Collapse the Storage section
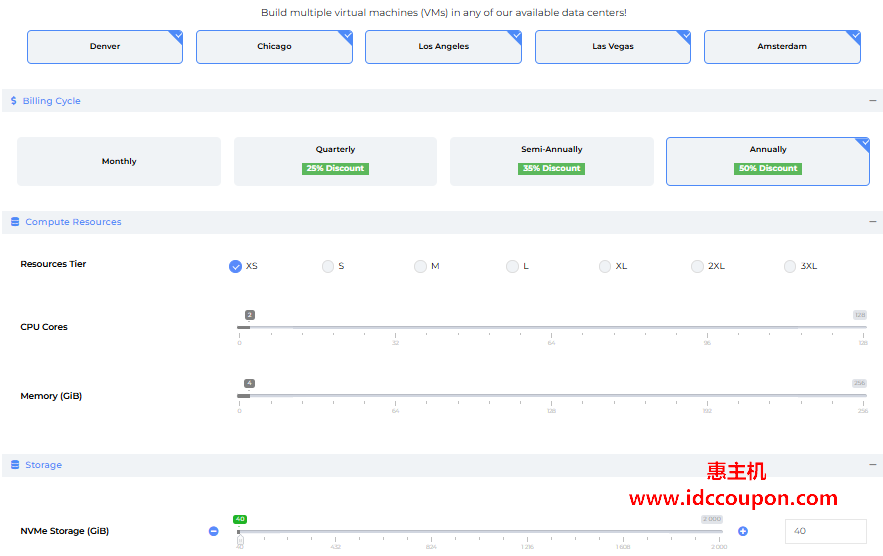 point(873,465)
